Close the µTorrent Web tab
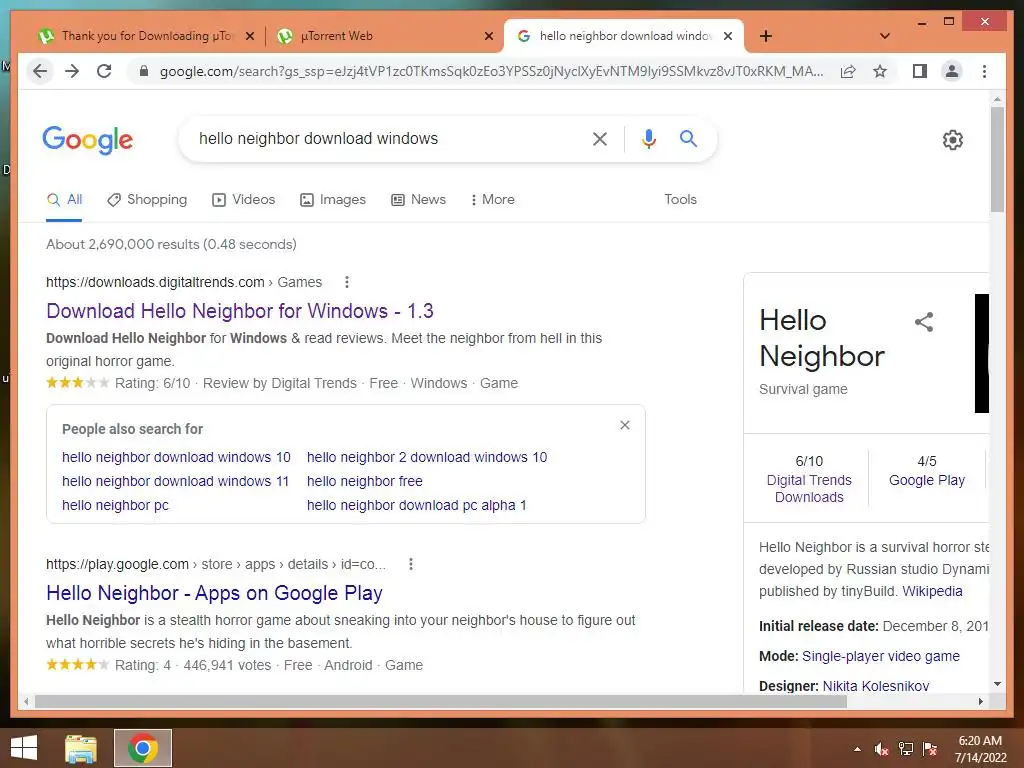This screenshot has height=768, width=1024. click(488, 36)
